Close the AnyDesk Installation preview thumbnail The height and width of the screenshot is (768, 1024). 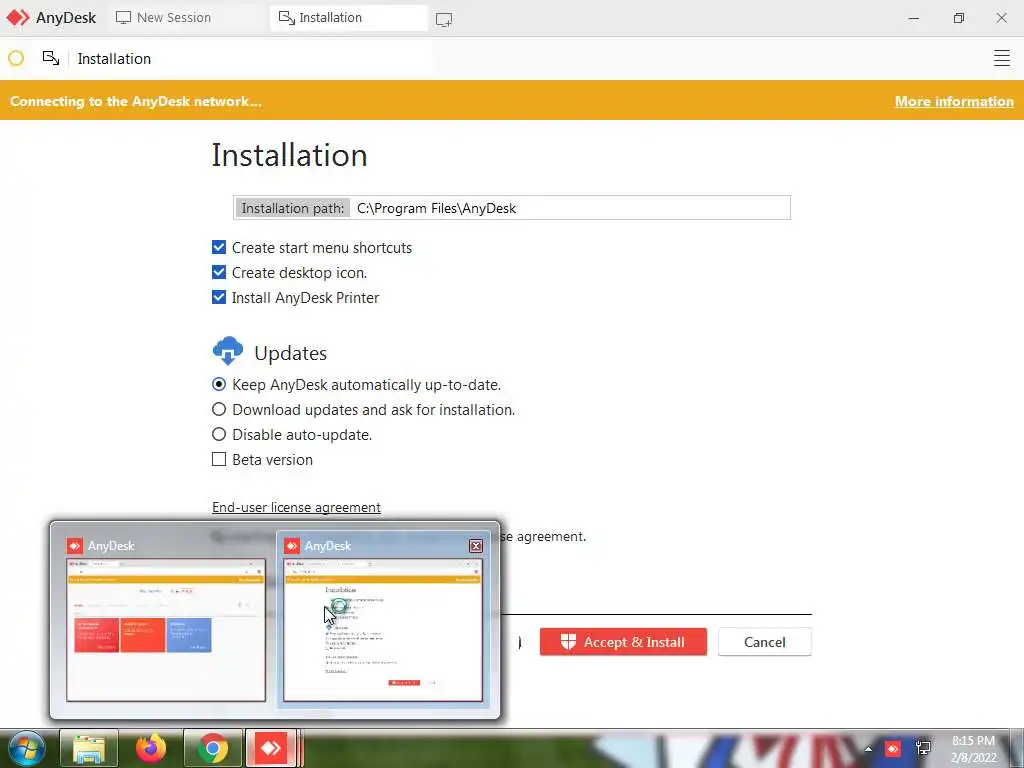point(476,546)
